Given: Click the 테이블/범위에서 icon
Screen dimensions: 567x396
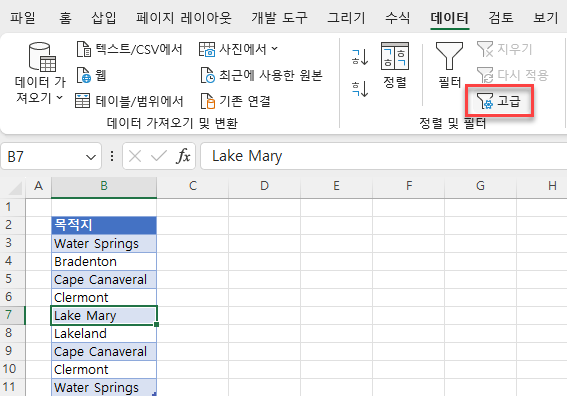Looking at the screenshot, I should [82, 101].
